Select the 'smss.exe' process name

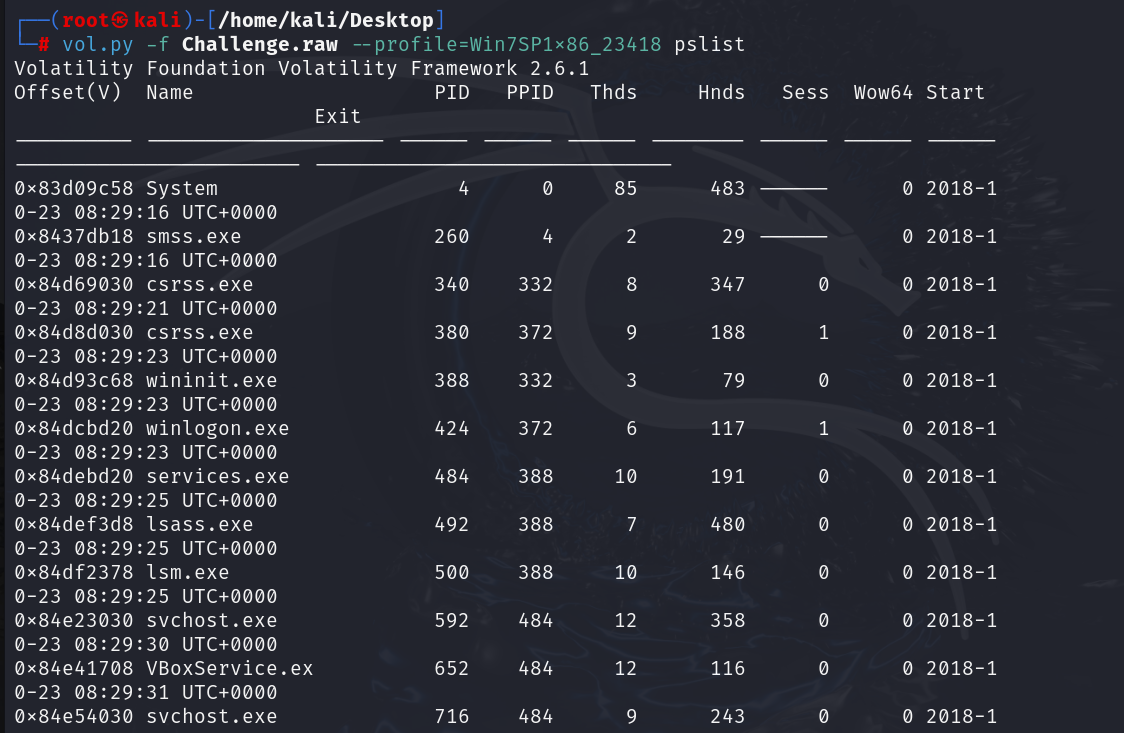coord(194,236)
